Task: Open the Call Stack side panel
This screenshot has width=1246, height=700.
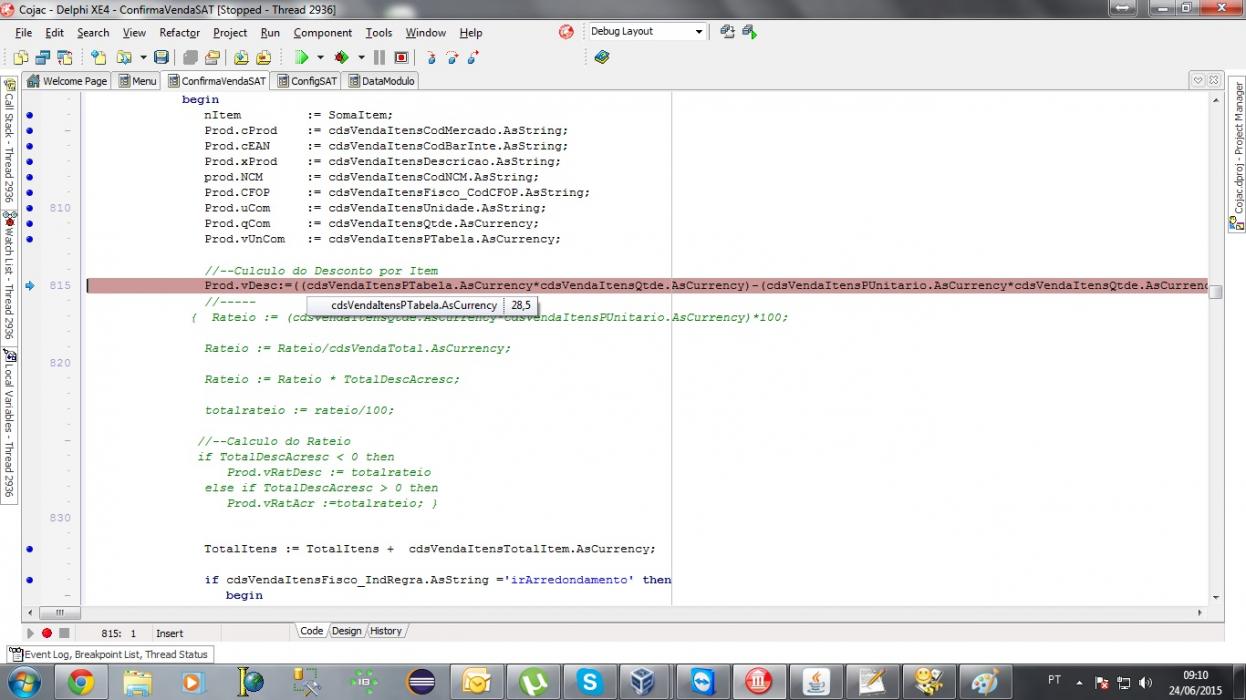Action: click(9, 142)
